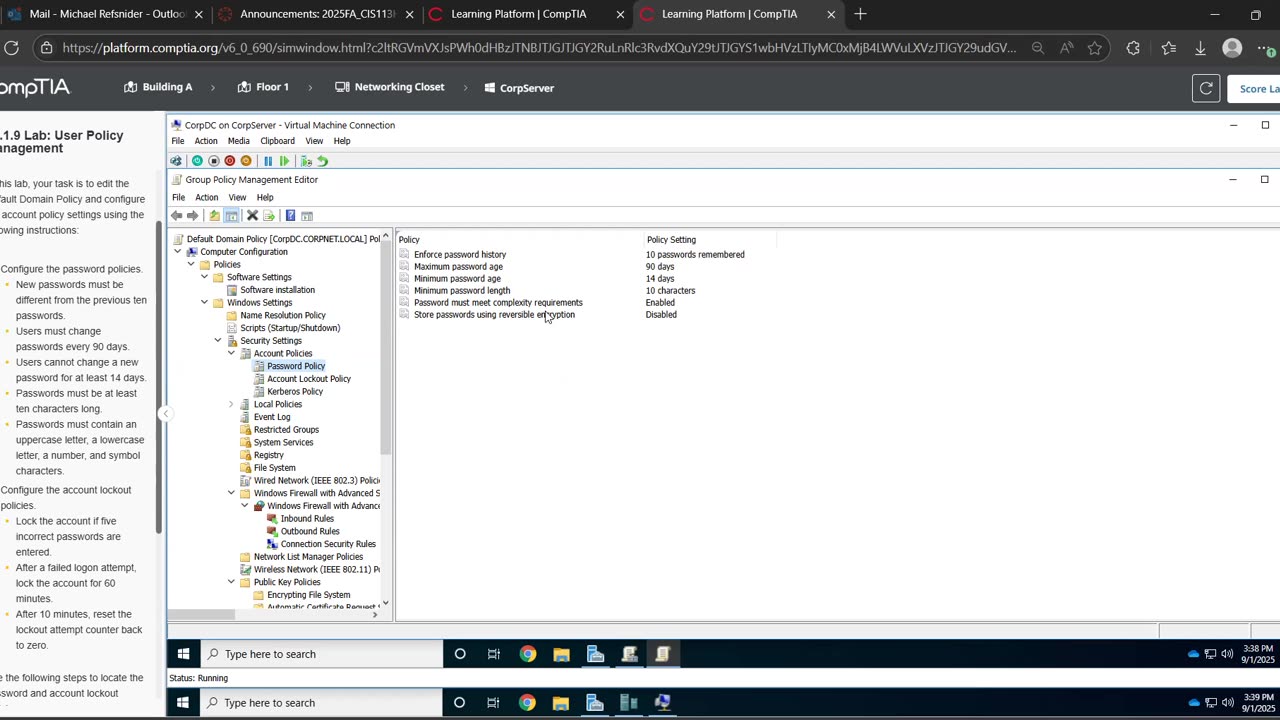Click the blue Help question mark icon
Viewport: 1280px width, 720px height.
click(290, 216)
